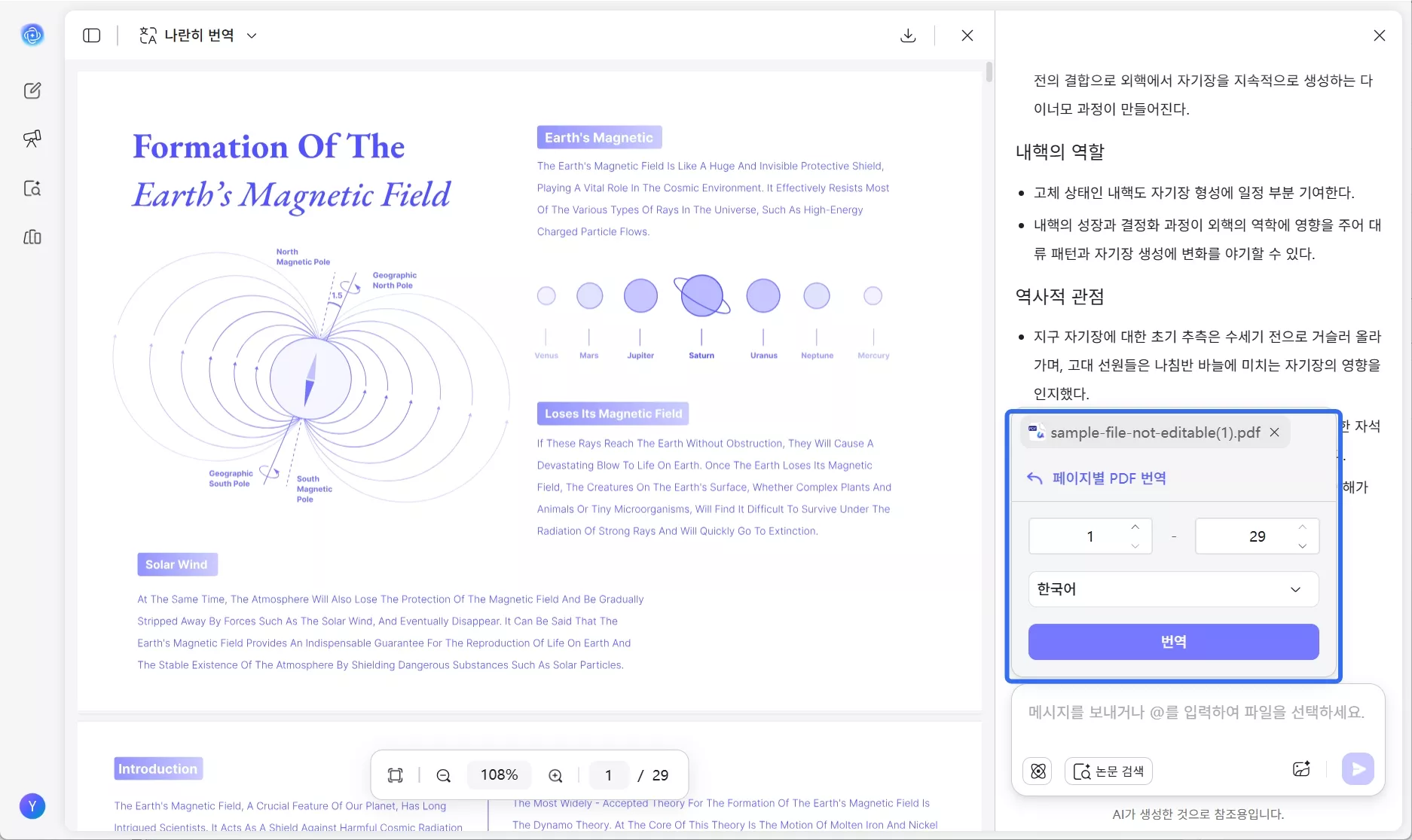
Task: Click the Solar Wind heading label
Action: tap(177, 565)
